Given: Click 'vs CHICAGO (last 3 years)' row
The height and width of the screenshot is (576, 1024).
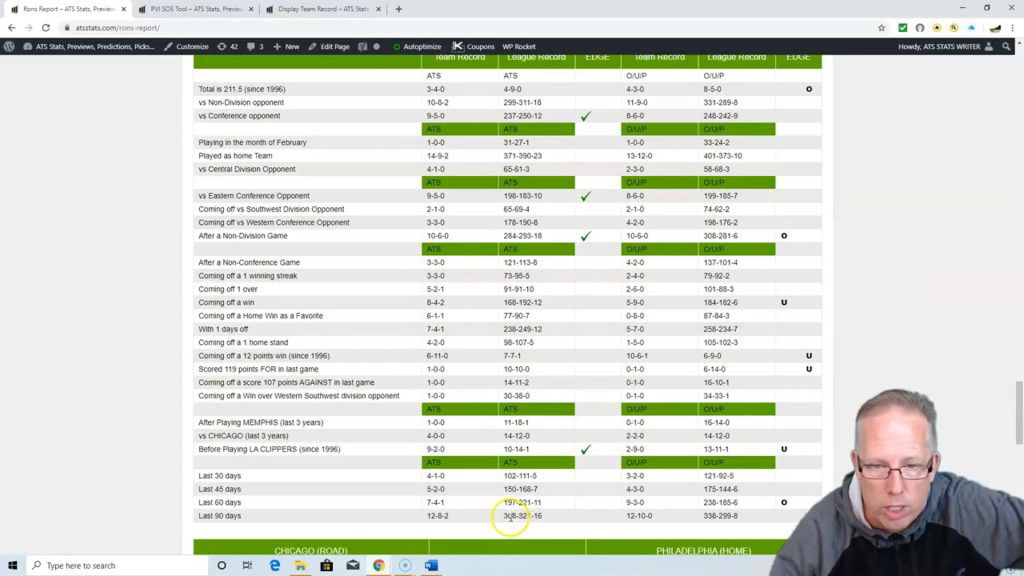Looking at the screenshot, I should click(x=507, y=436).
